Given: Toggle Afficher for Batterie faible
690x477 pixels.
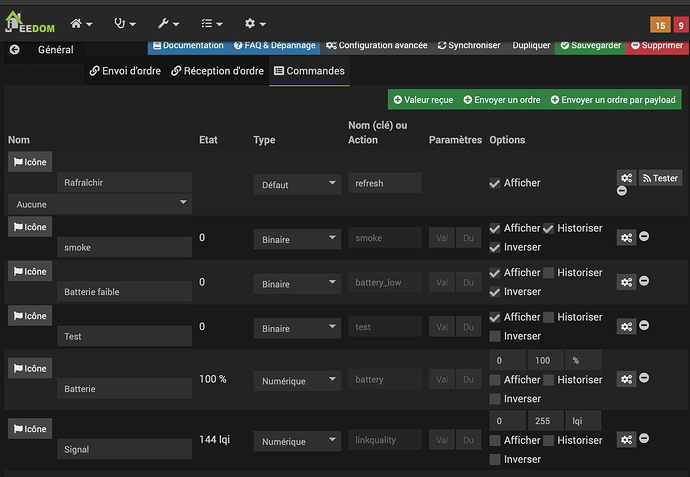Looking at the screenshot, I should pyautogui.click(x=495, y=273).
